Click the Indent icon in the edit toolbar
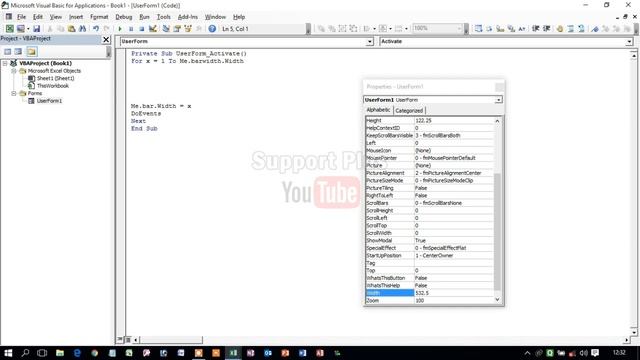This screenshot has width=640, height=360. pos(536,29)
